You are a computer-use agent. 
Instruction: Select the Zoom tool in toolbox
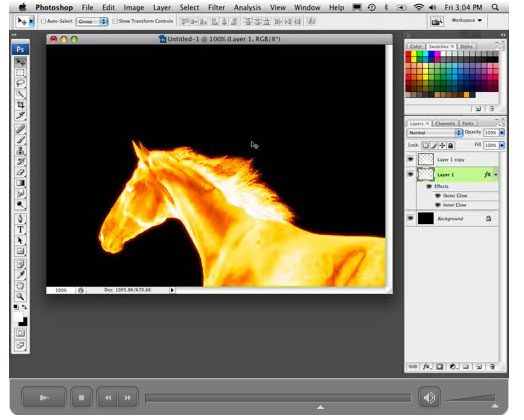click(20, 296)
